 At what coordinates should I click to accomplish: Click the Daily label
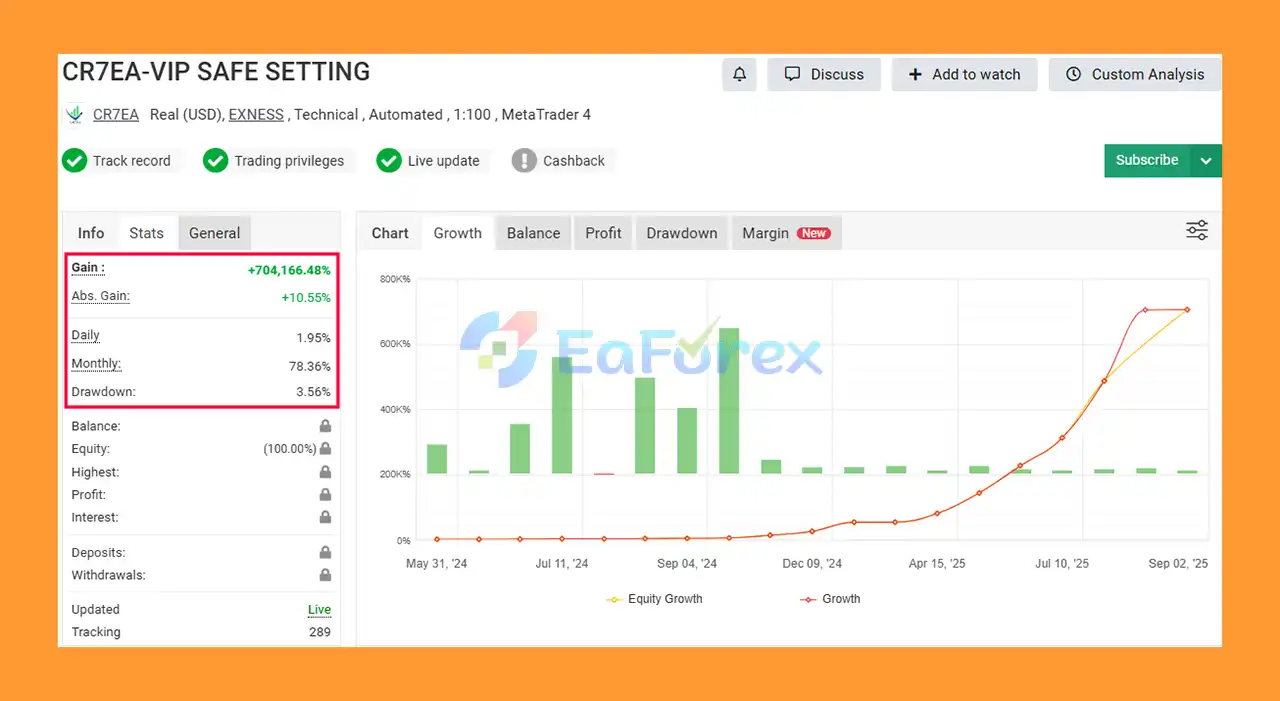86,336
